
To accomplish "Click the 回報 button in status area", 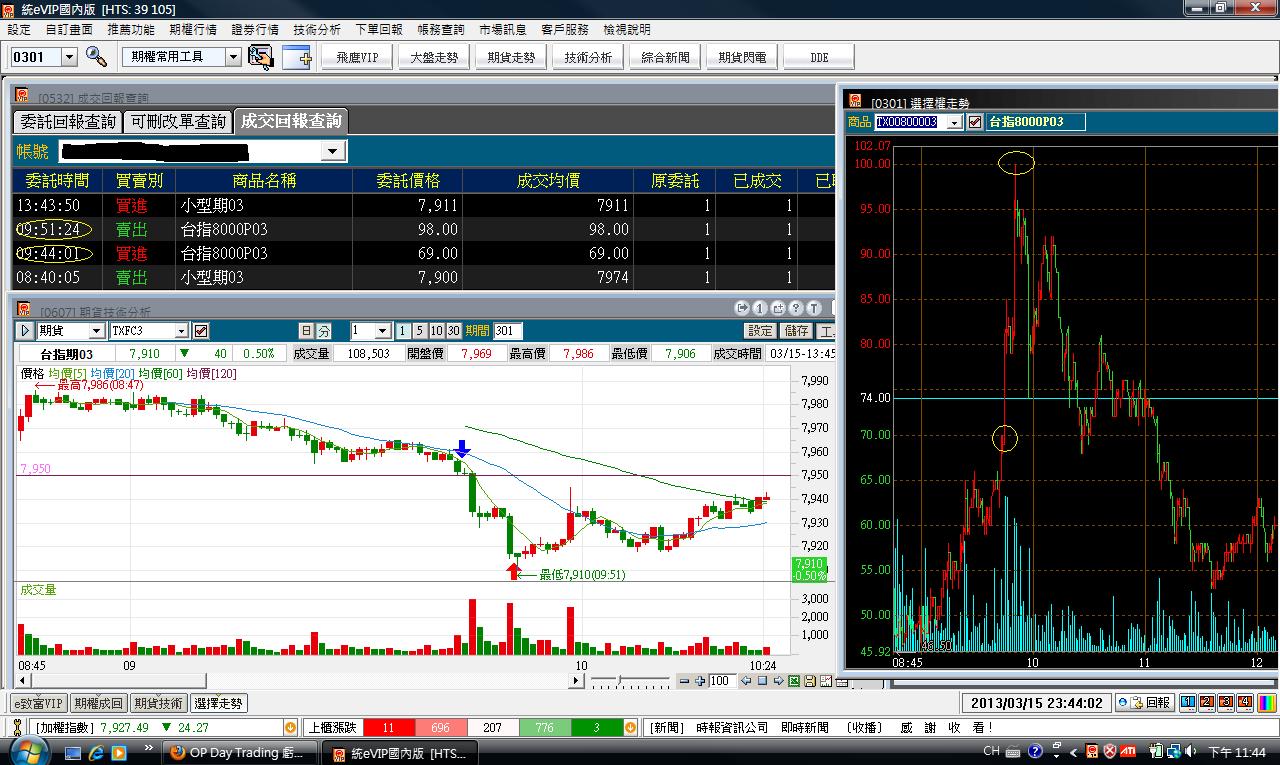I will coord(1144,702).
